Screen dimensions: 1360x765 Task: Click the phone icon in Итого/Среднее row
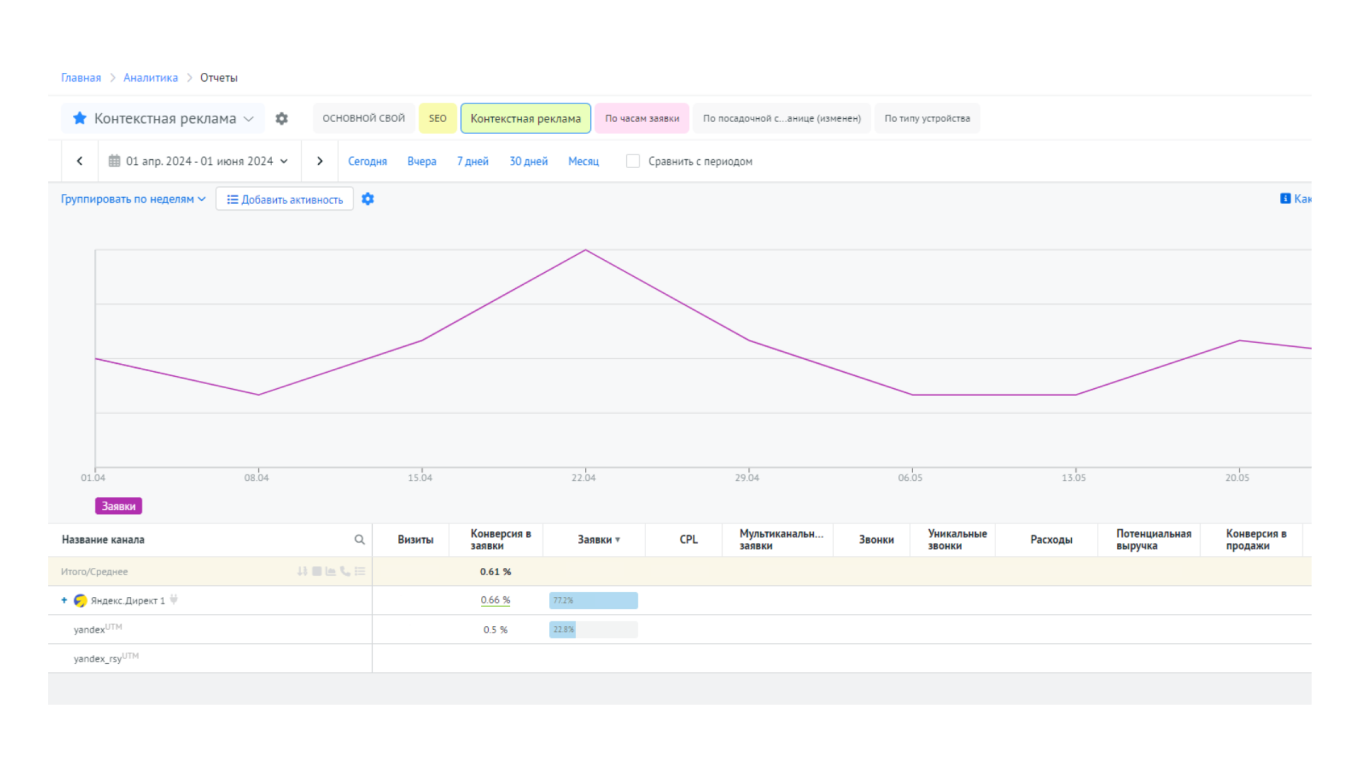(345, 572)
